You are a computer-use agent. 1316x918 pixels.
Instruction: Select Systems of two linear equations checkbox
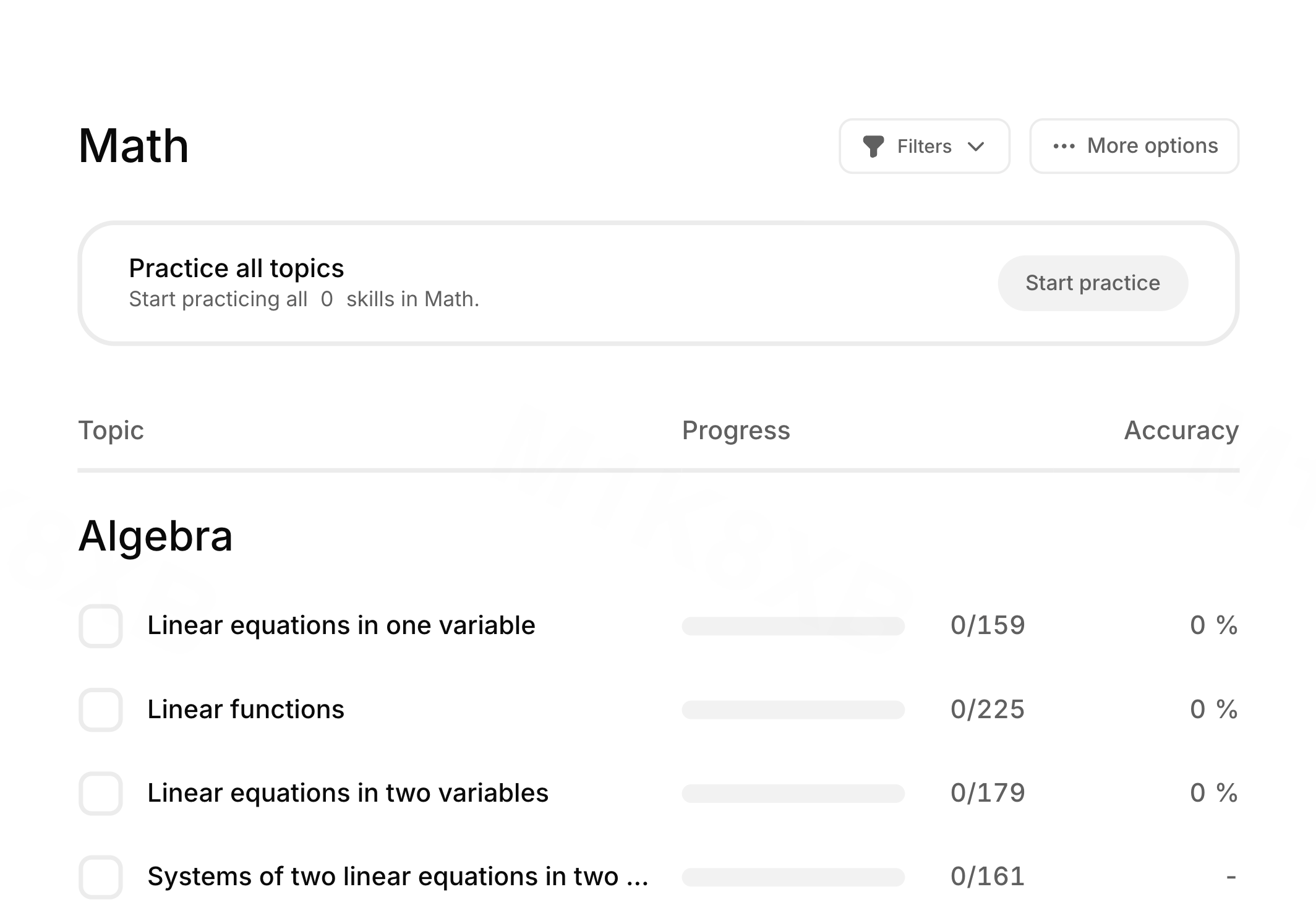pos(101,877)
